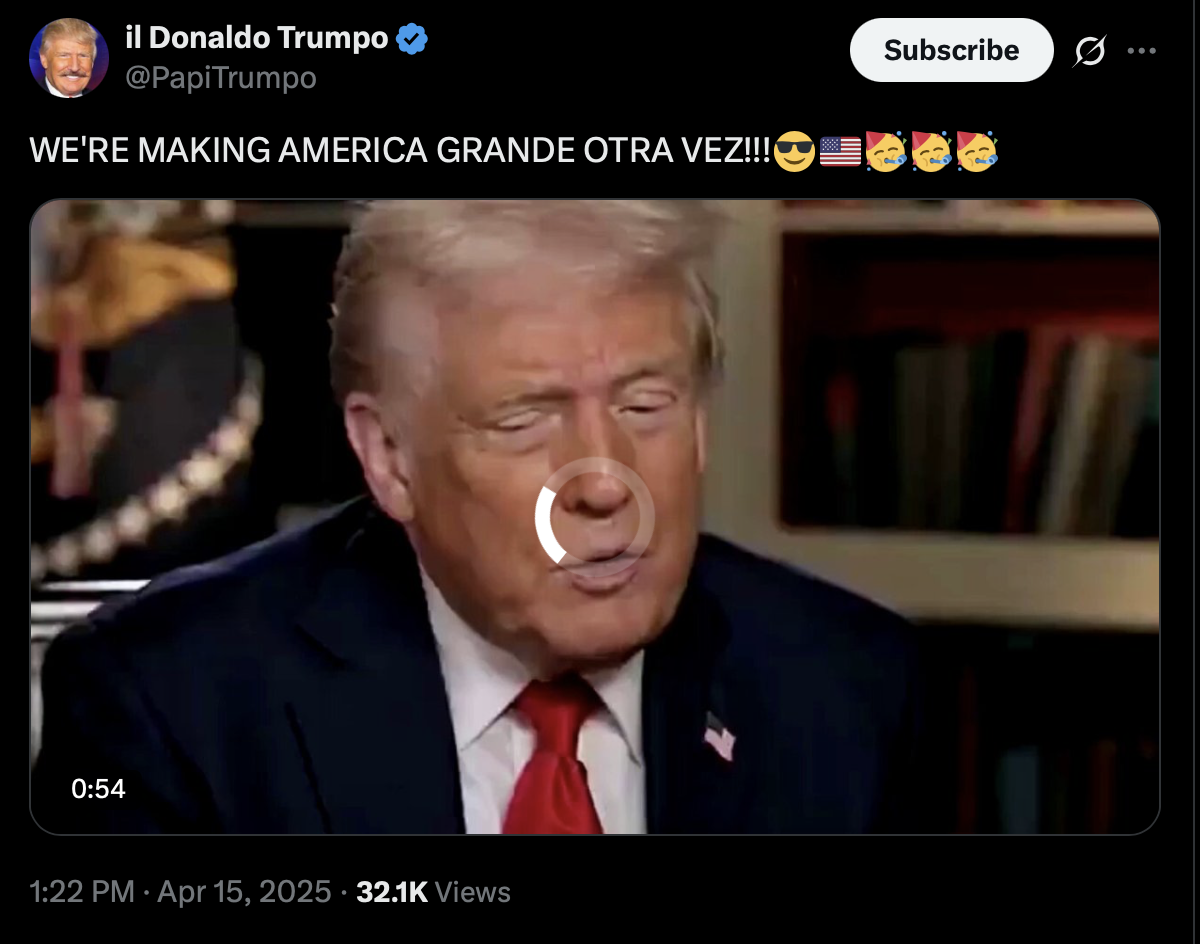Open the 1:22 PM timestamp link
1200x944 pixels.
click(x=83, y=892)
